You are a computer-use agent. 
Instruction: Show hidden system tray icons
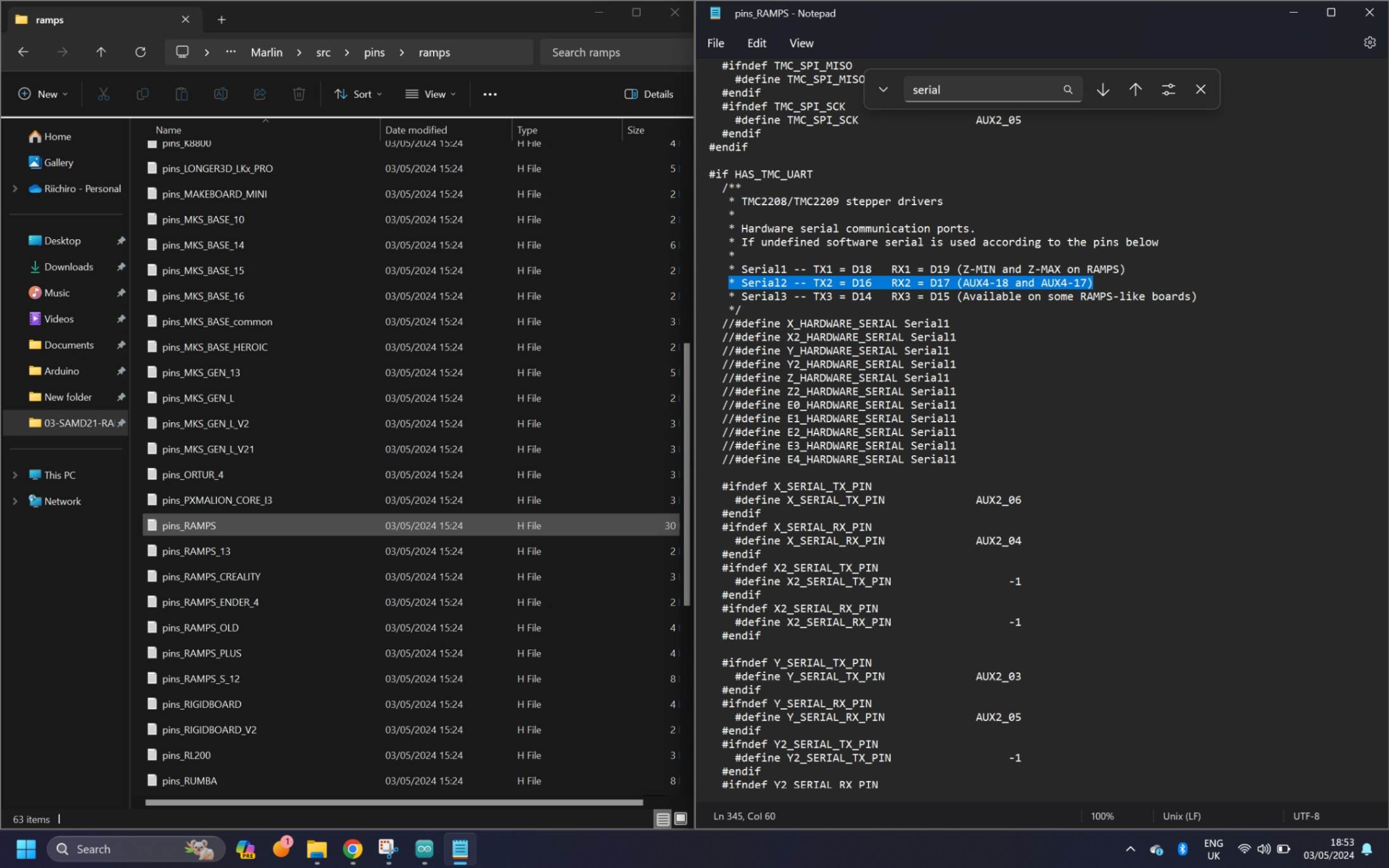point(1130,849)
